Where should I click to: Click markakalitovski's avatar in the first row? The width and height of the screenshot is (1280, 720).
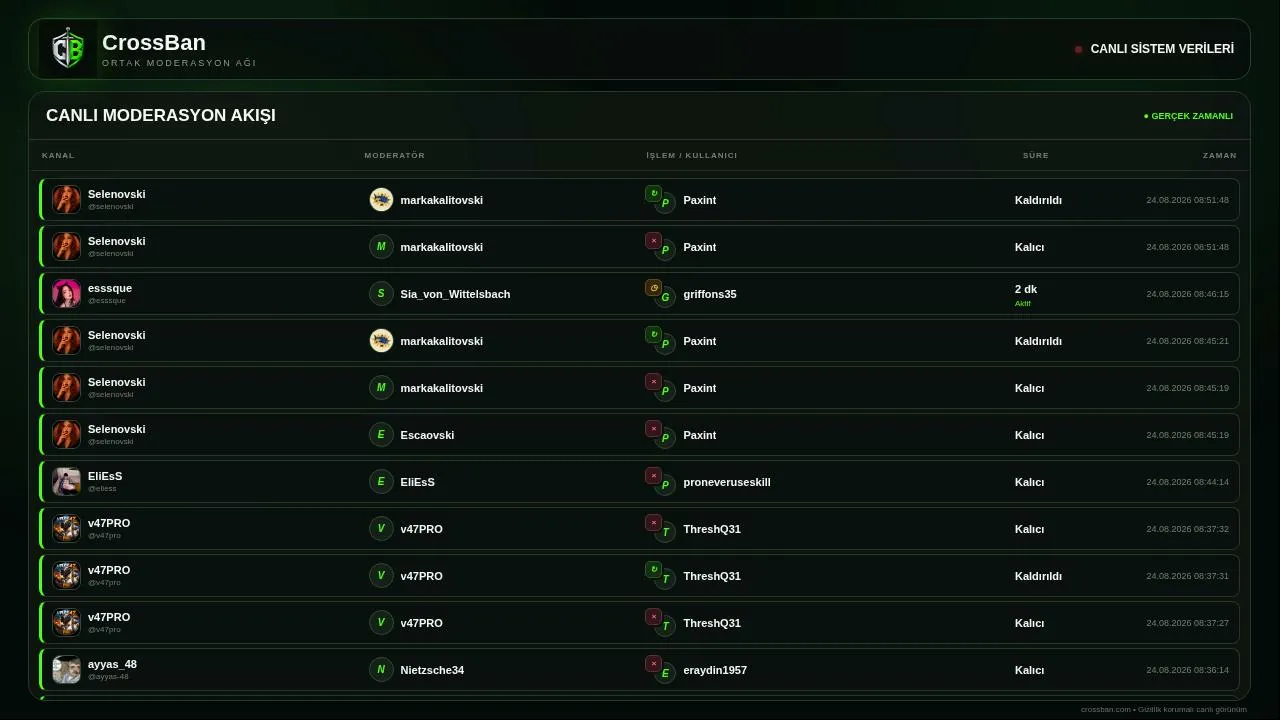point(381,200)
